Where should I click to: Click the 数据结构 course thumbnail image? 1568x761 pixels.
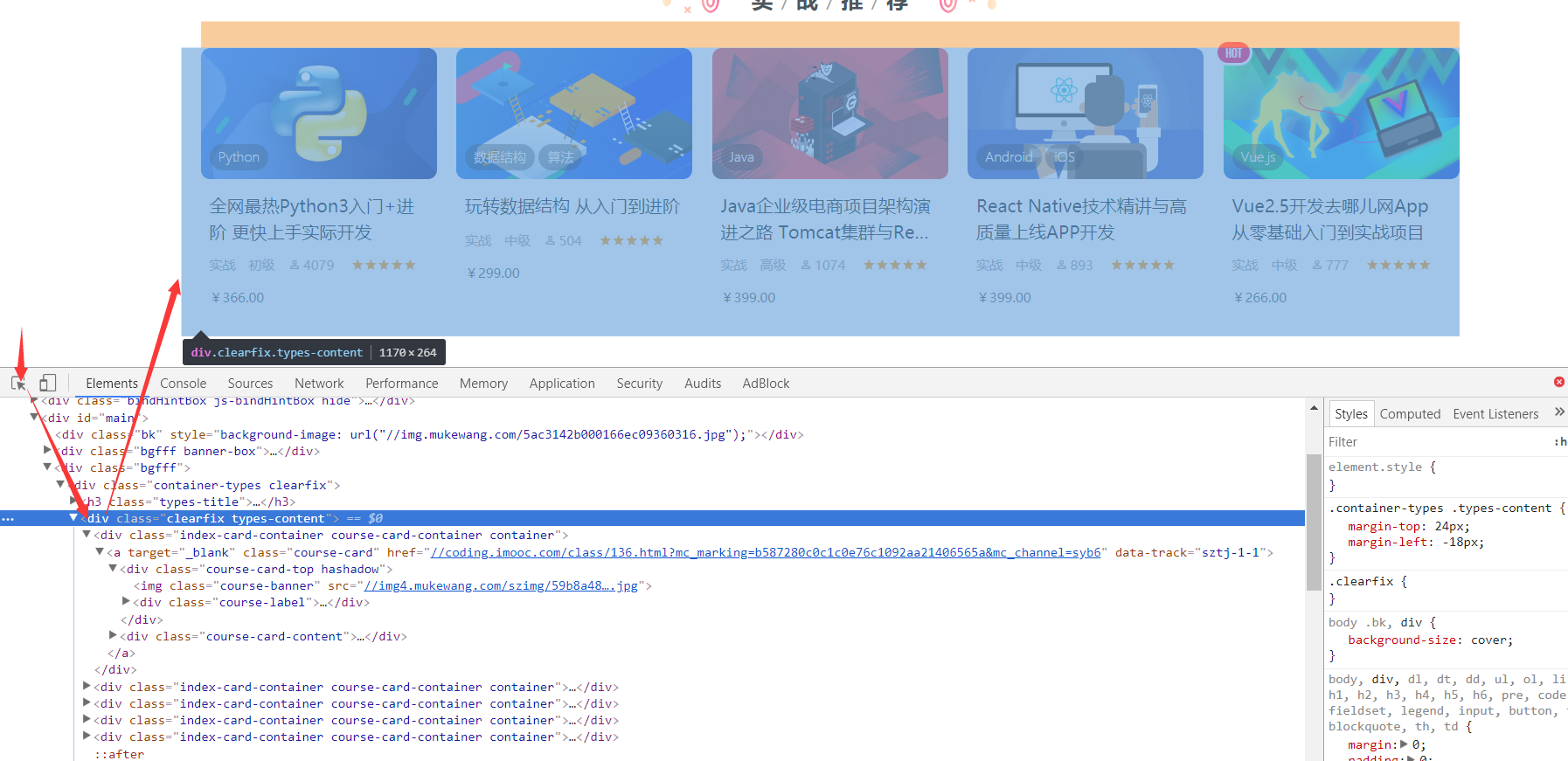574,114
